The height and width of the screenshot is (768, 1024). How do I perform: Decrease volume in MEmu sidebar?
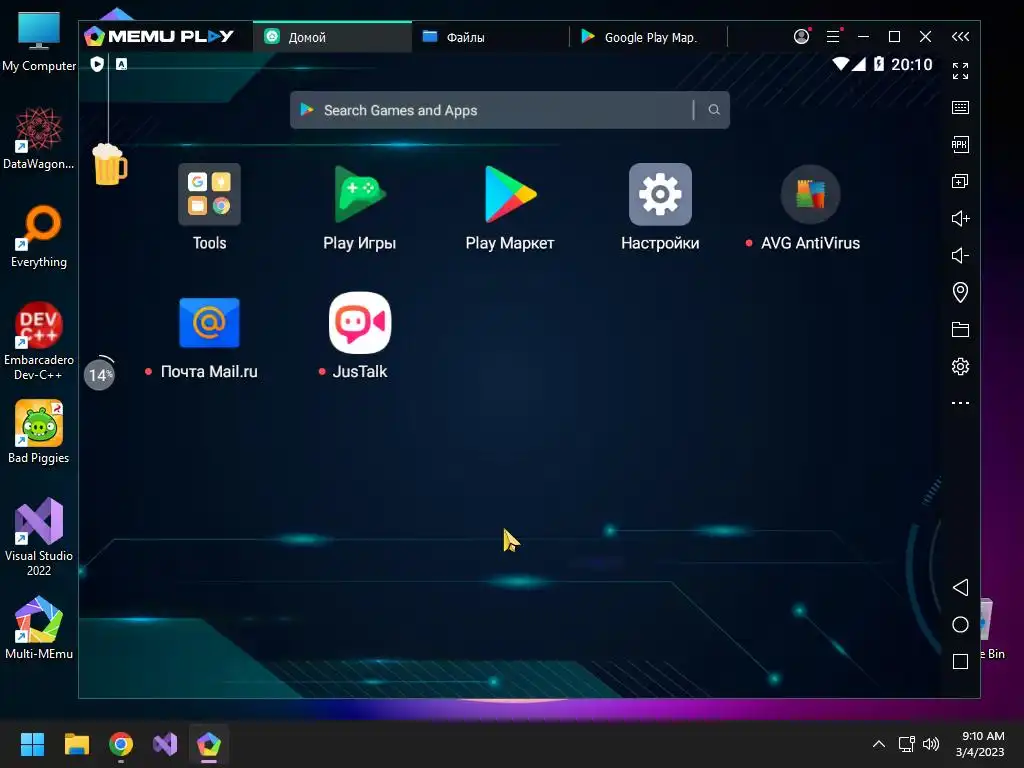tap(960, 255)
